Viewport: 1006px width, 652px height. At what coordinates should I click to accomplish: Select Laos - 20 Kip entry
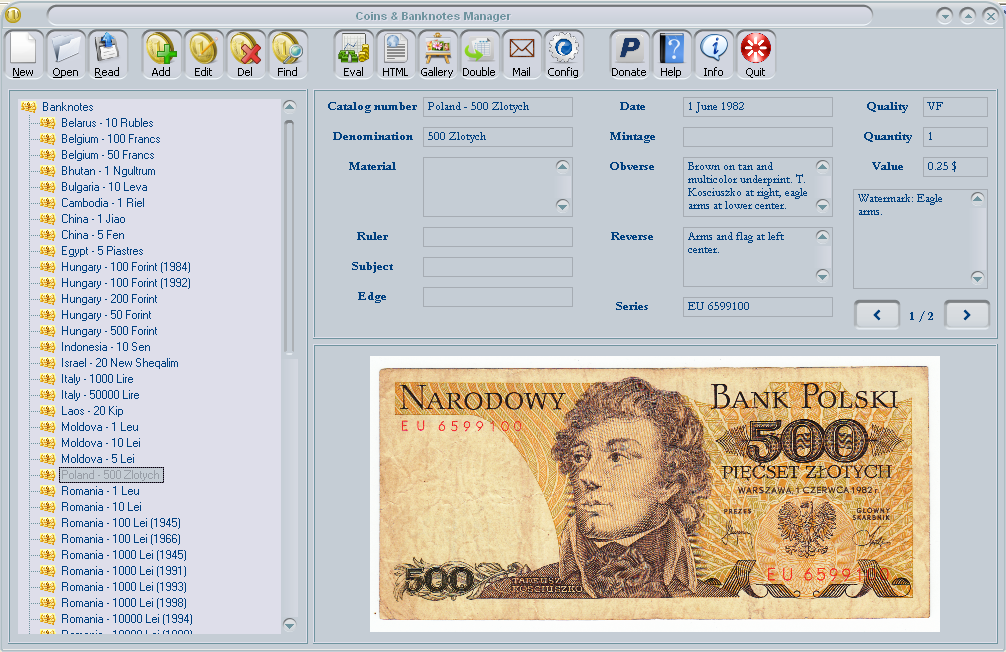click(92, 411)
